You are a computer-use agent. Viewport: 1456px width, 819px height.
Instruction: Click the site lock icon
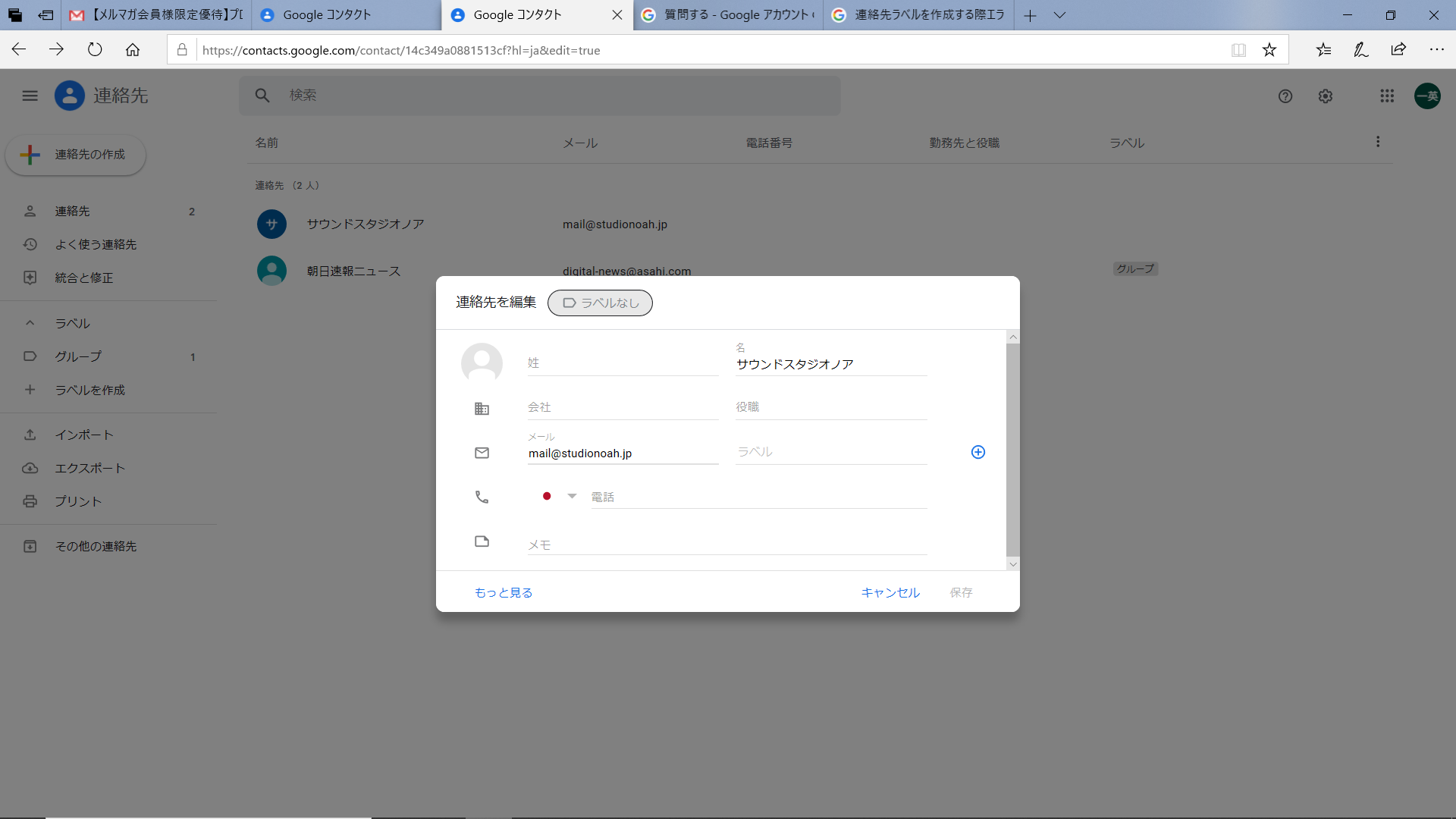tap(182, 50)
